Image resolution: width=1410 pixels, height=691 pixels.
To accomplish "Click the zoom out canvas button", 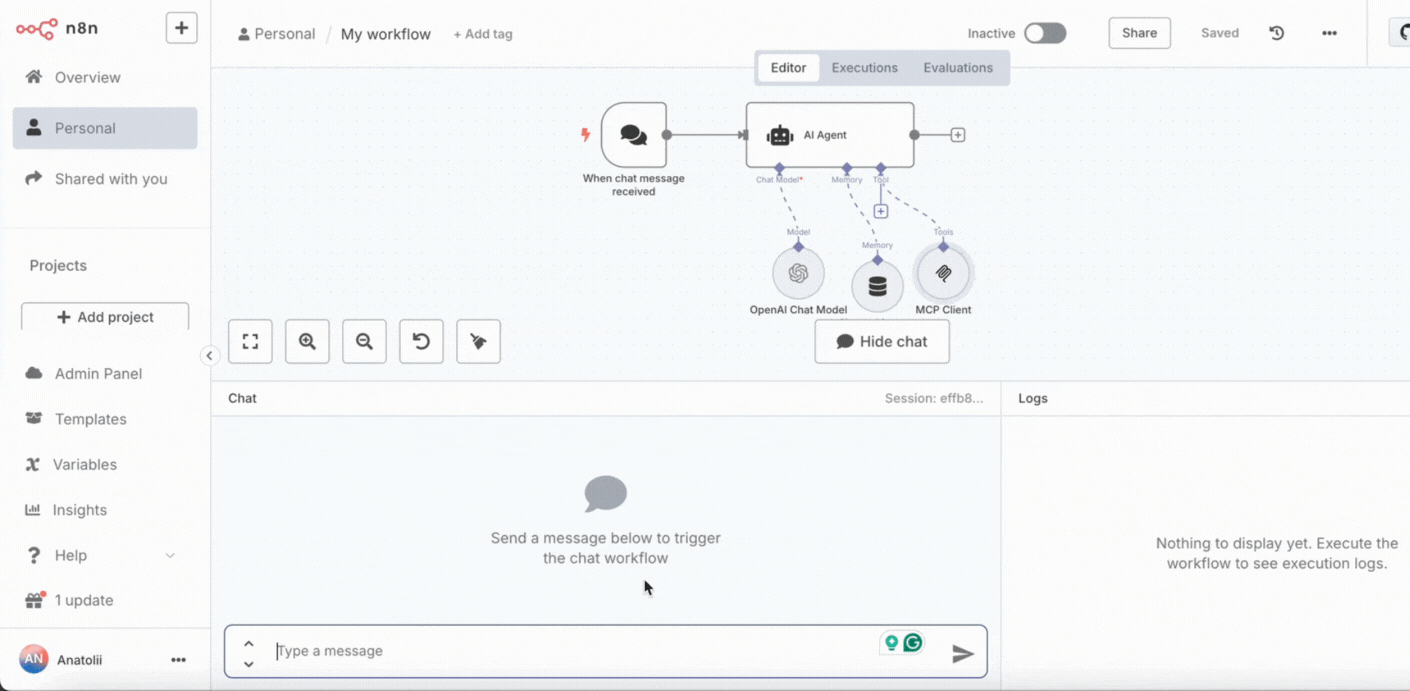I will 364,341.
